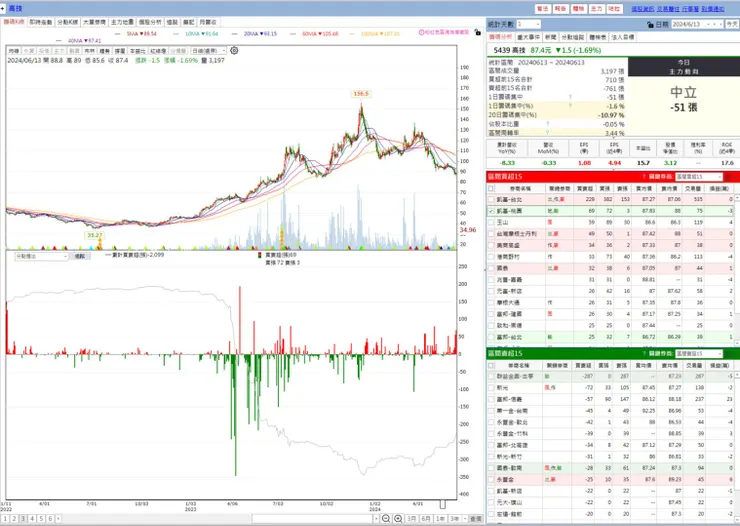Tick the checkbox for 國泰 in buy list

tap(491, 268)
